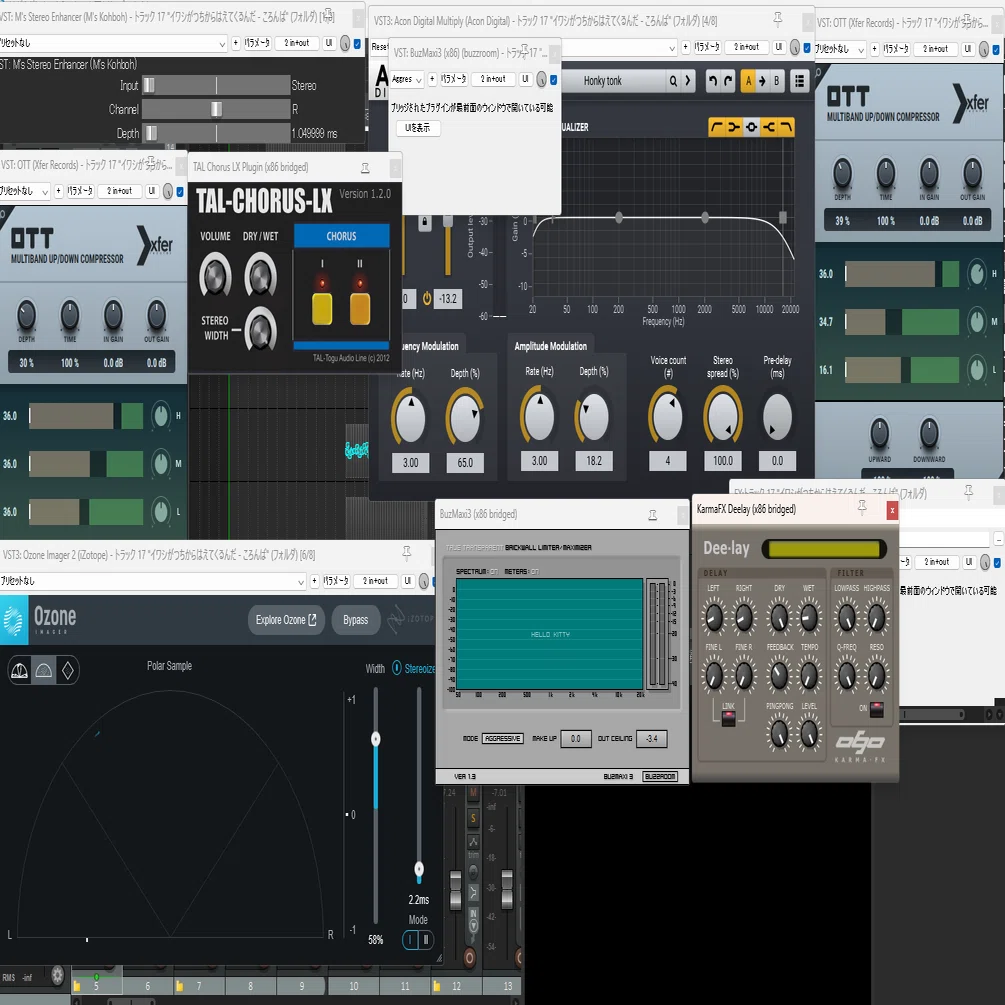Image resolution: width=1005 pixels, height=1005 pixels.
Task: Select A state in Acon Multiply
Action: point(747,81)
